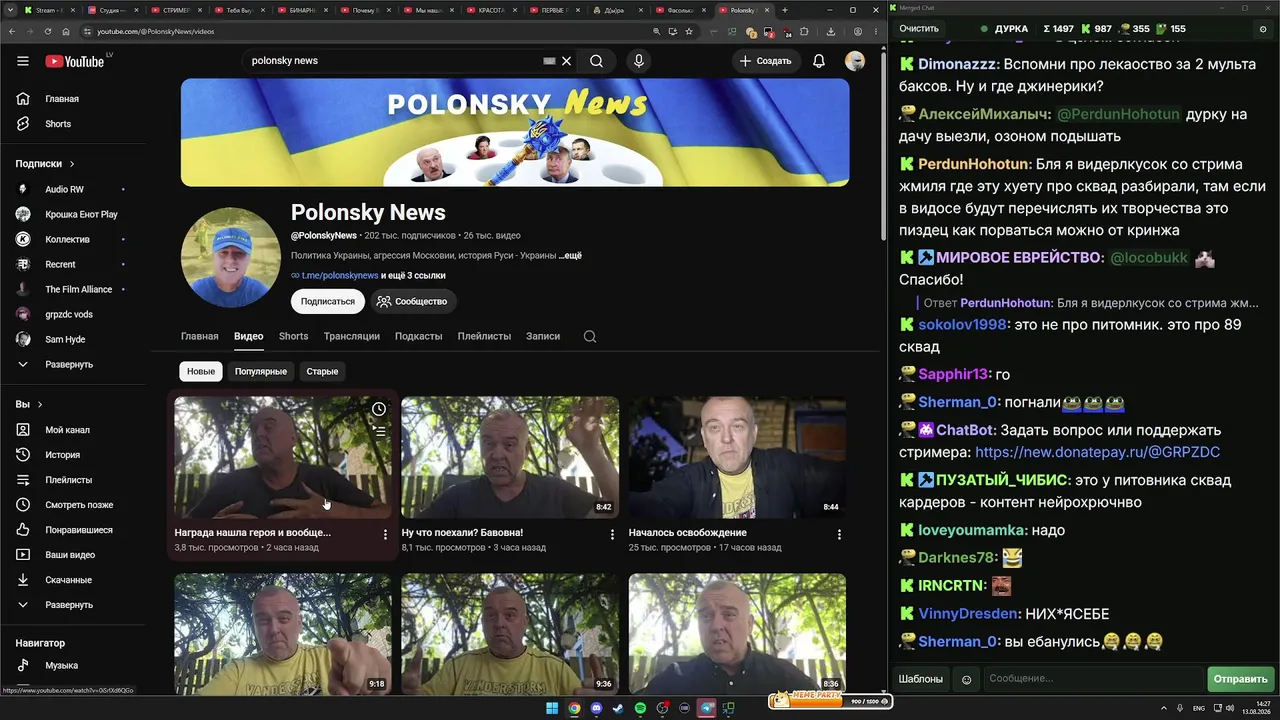This screenshot has height=720, width=1280.
Task: Open the account avatar menu
Action: pos(855,61)
